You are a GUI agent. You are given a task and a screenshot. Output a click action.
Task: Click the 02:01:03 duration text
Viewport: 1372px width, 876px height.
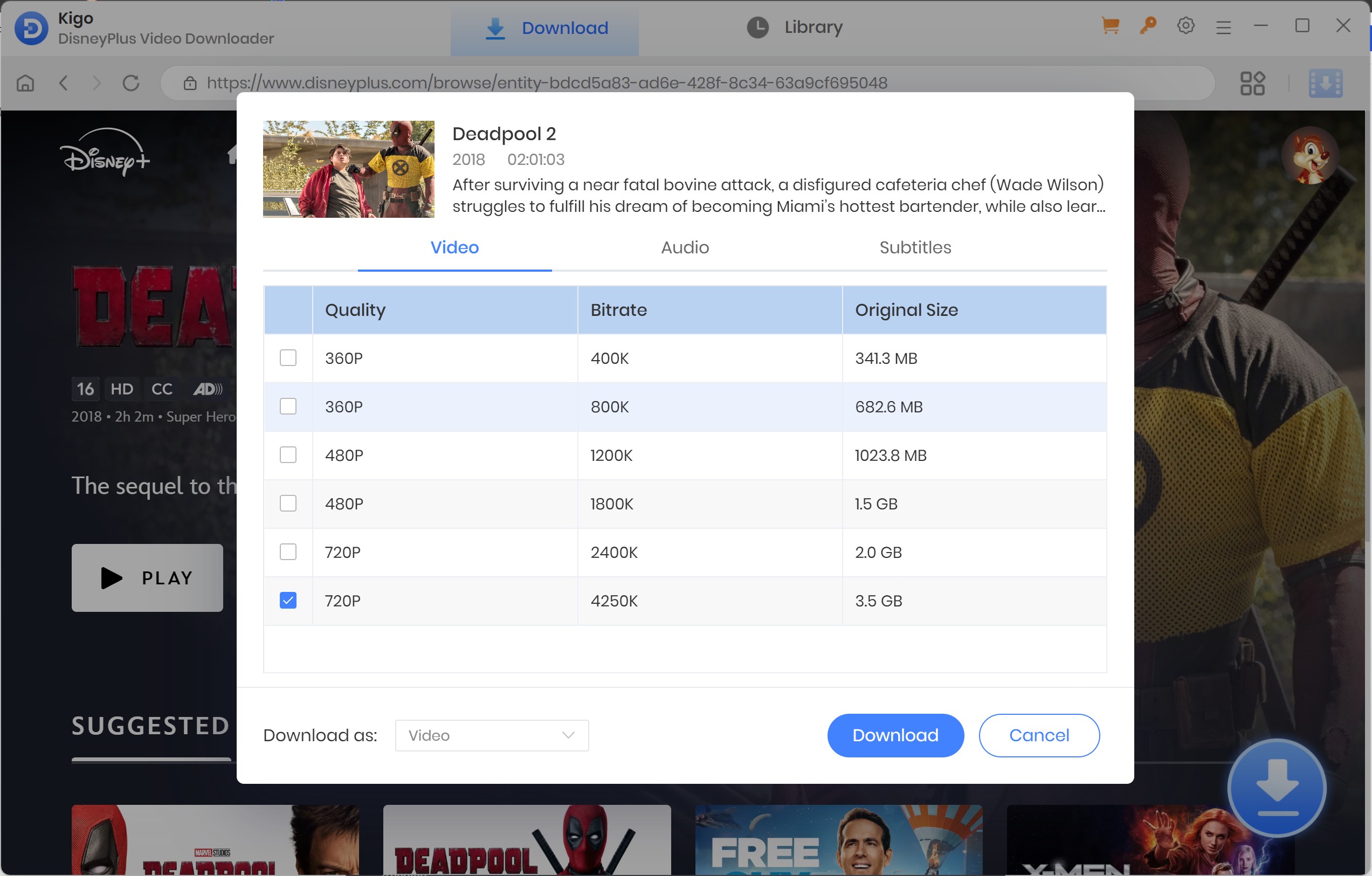(535, 160)
